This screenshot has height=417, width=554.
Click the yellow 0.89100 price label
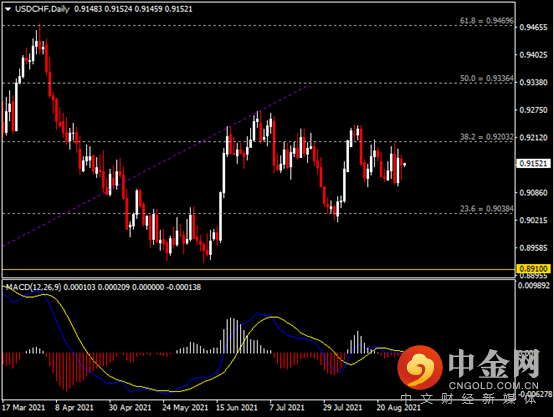pos(534,269)
